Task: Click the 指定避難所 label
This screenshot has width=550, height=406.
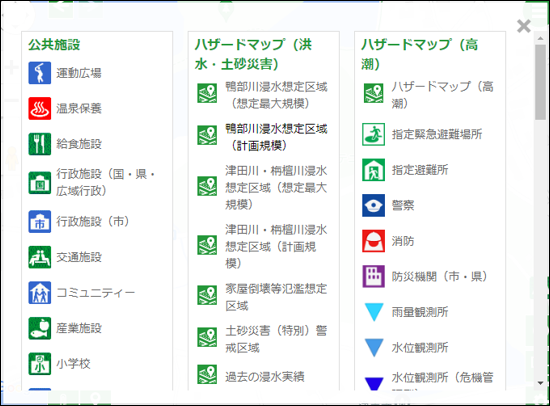Action: 420,170
